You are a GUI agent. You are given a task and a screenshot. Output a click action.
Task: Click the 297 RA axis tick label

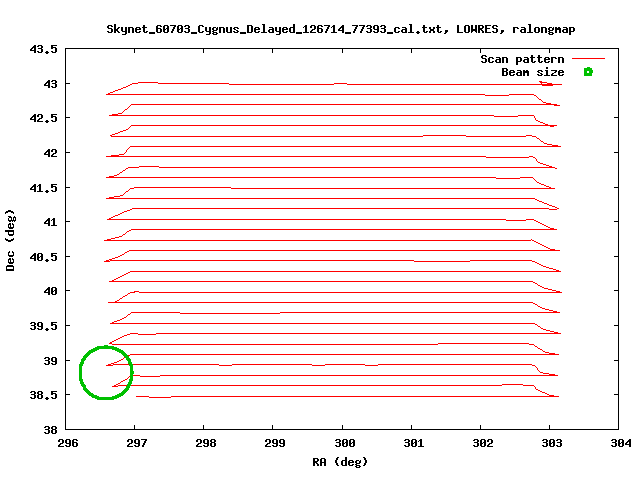click(x=137, y=443)
